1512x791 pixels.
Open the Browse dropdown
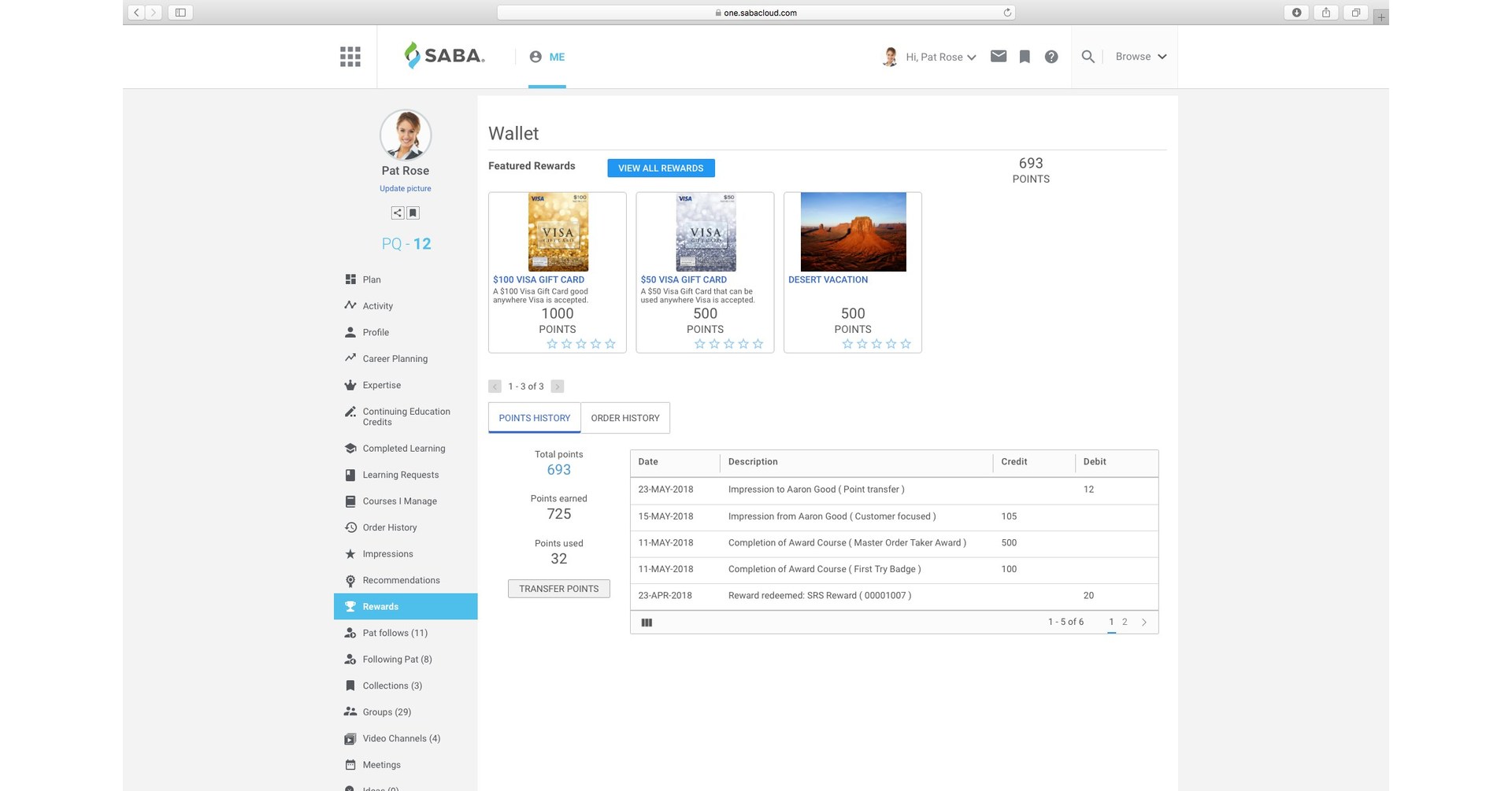(x=1140, y=56)
